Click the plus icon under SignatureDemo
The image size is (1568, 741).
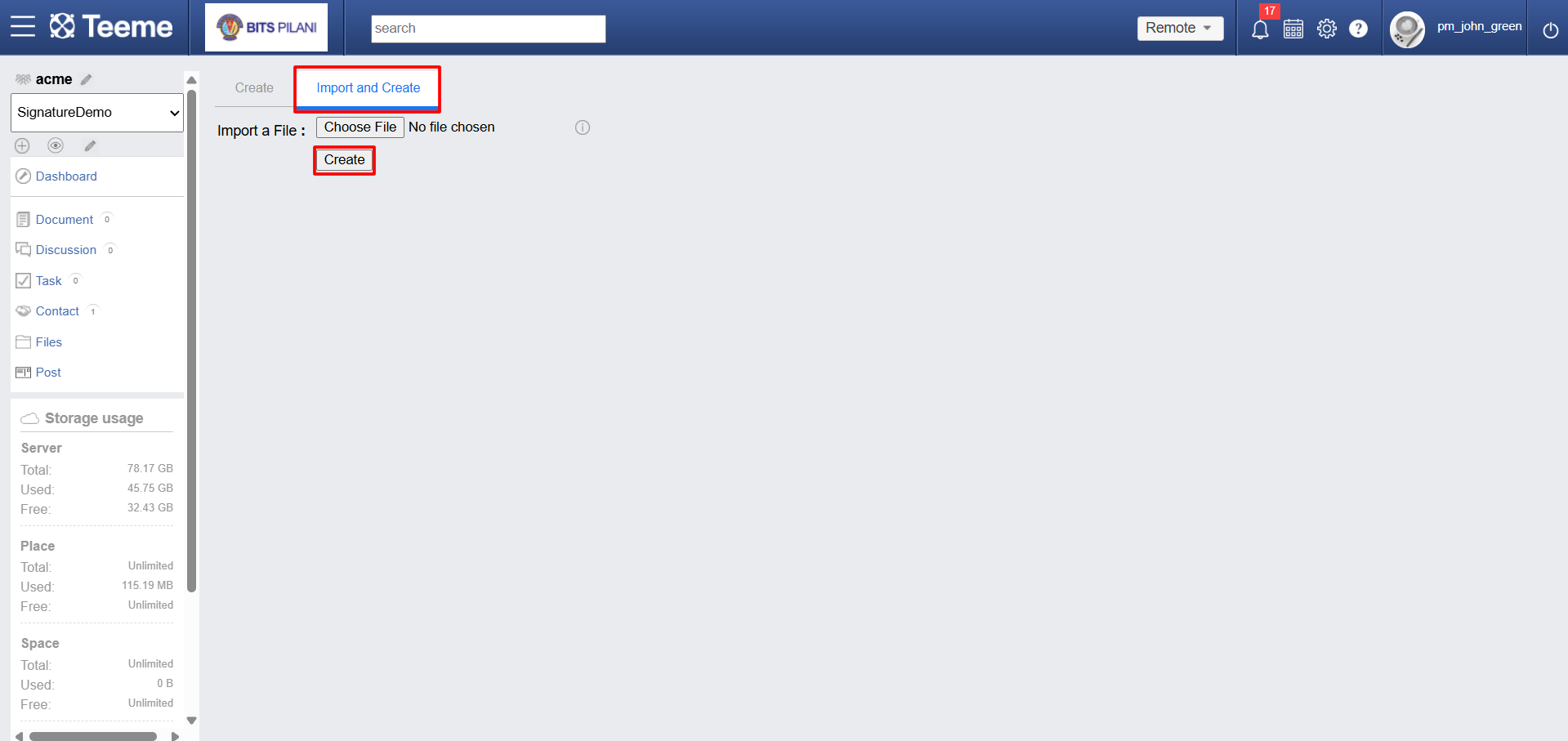point(22,145)
